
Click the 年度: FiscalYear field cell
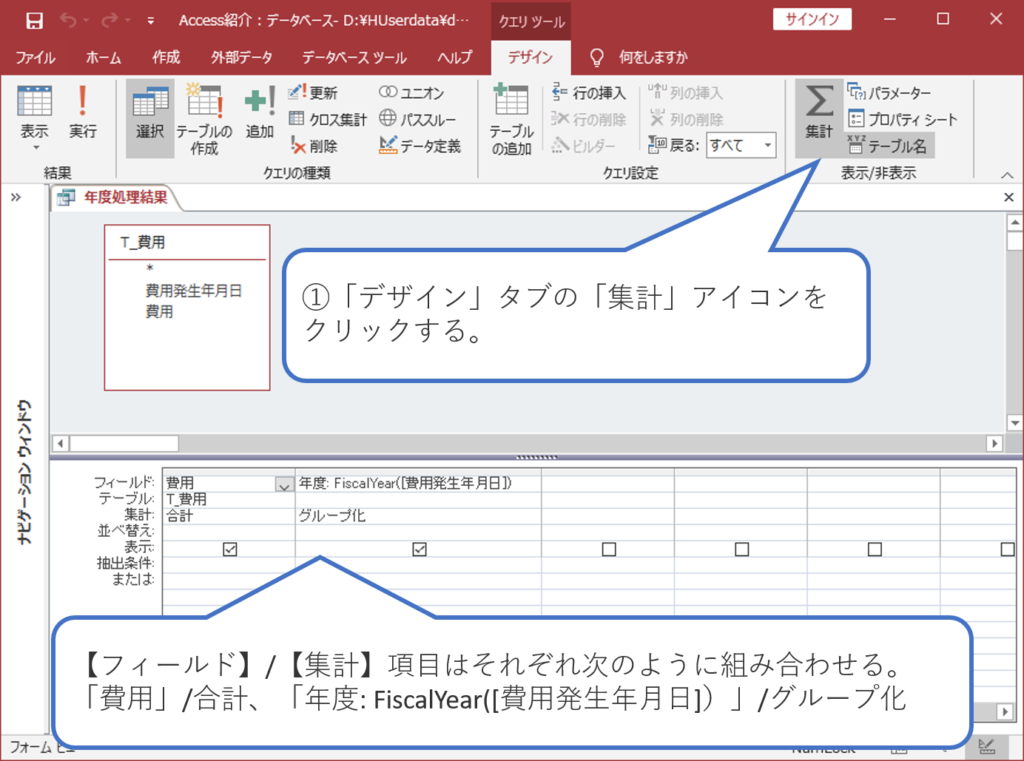coord(418,483)
